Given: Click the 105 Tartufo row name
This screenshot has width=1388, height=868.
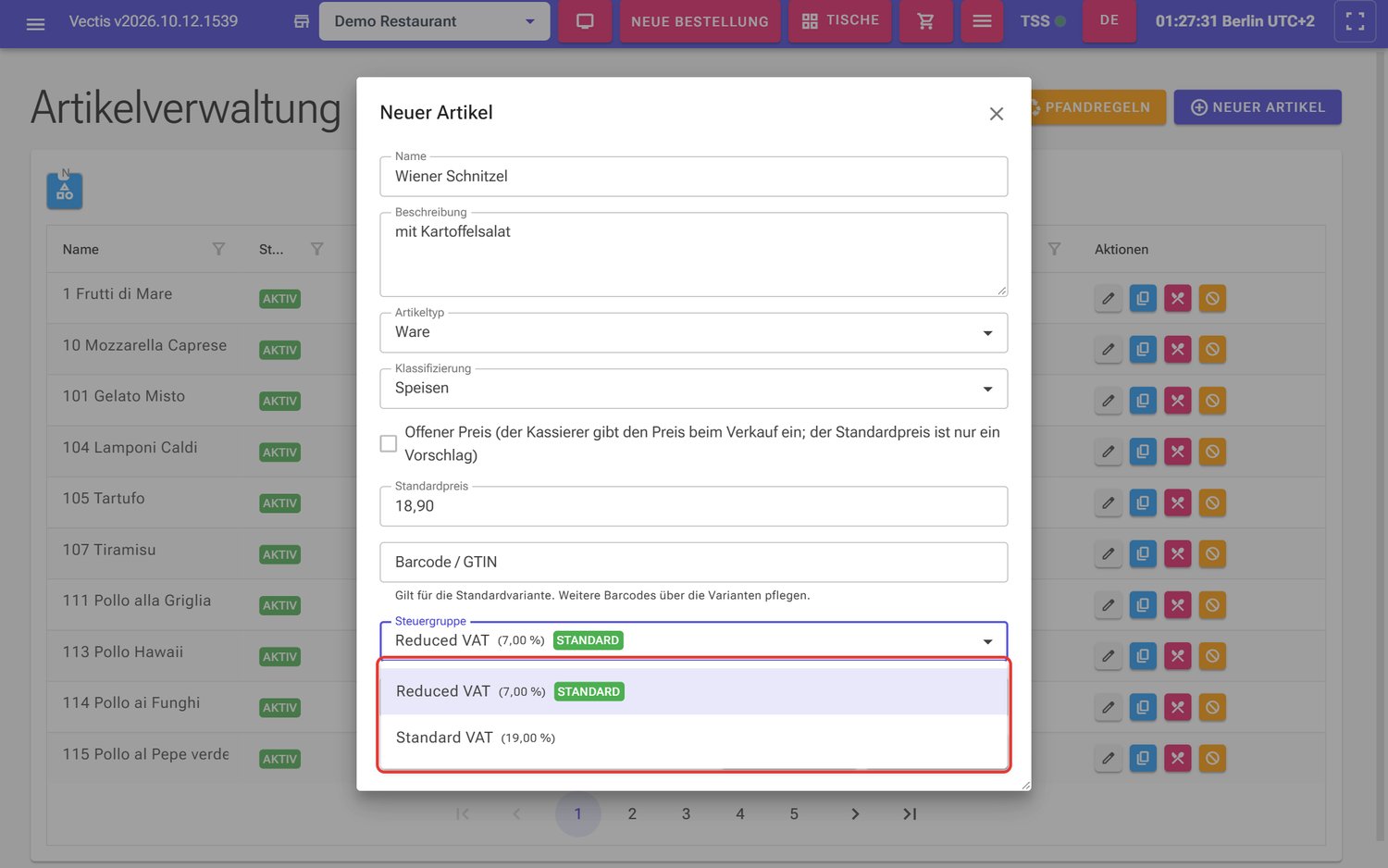Looking at the screenshot, I should [104, 499].
